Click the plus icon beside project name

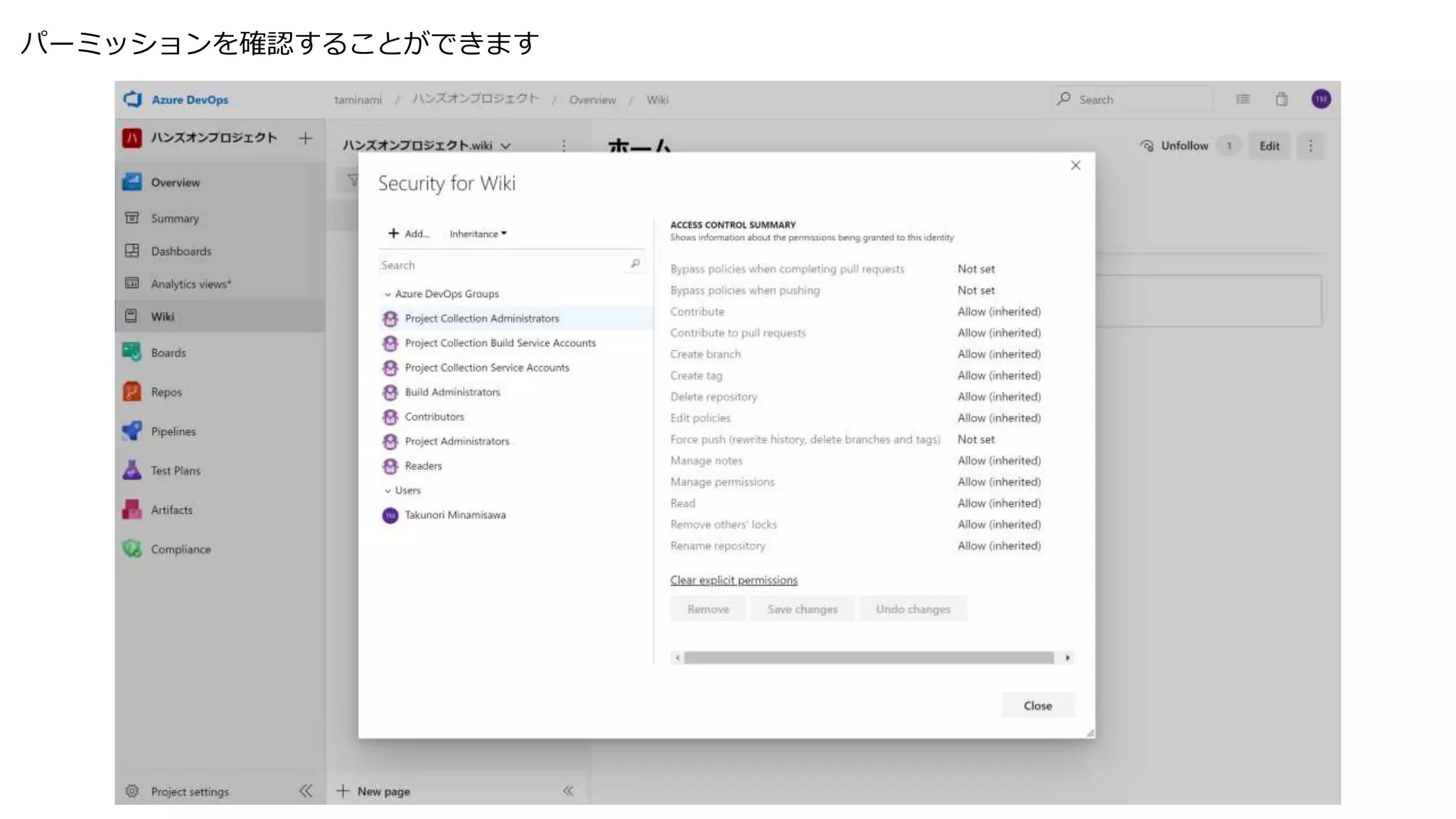(305, 138)
